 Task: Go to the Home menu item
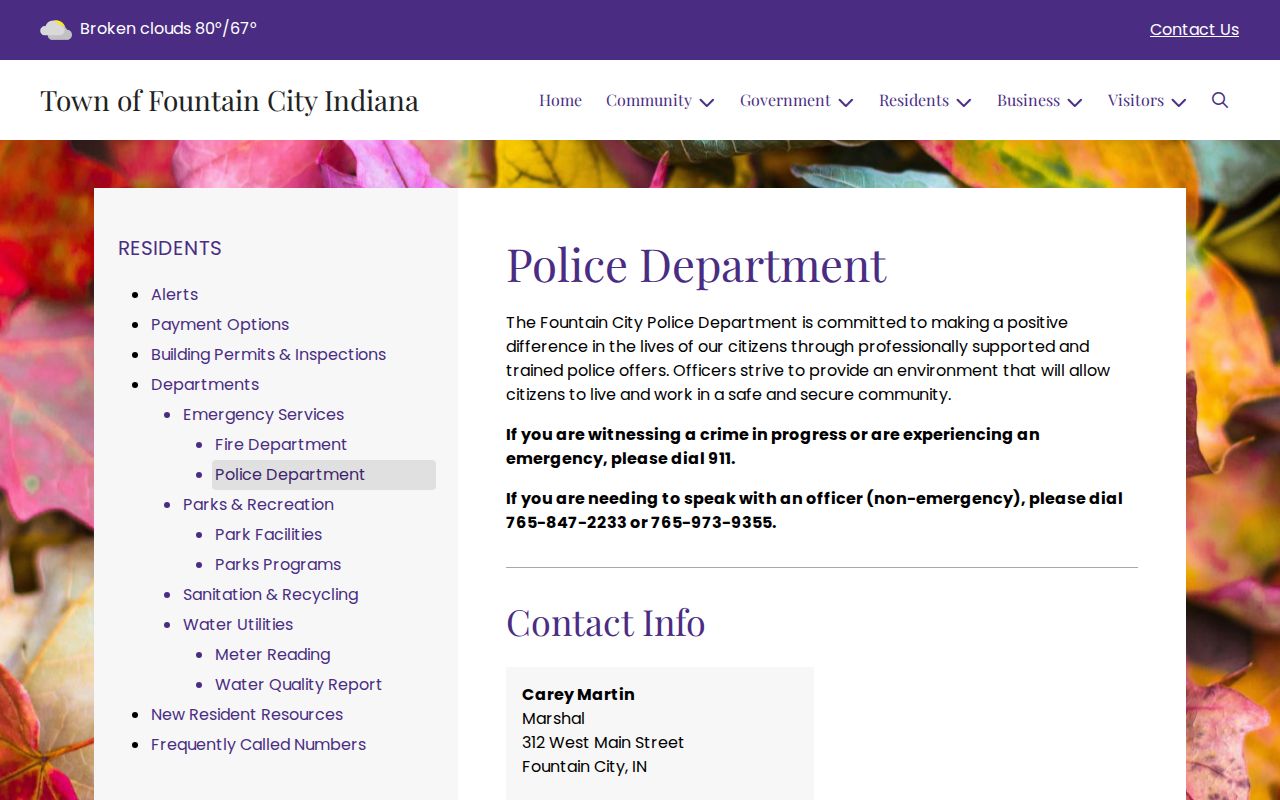pos(560,100)
